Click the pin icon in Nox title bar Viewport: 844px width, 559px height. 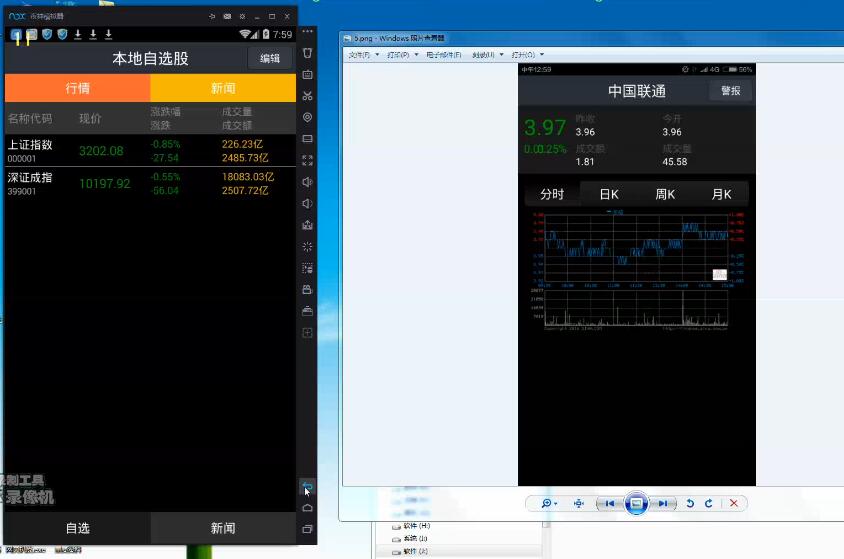pyautogui.click(x=212, y=16)
